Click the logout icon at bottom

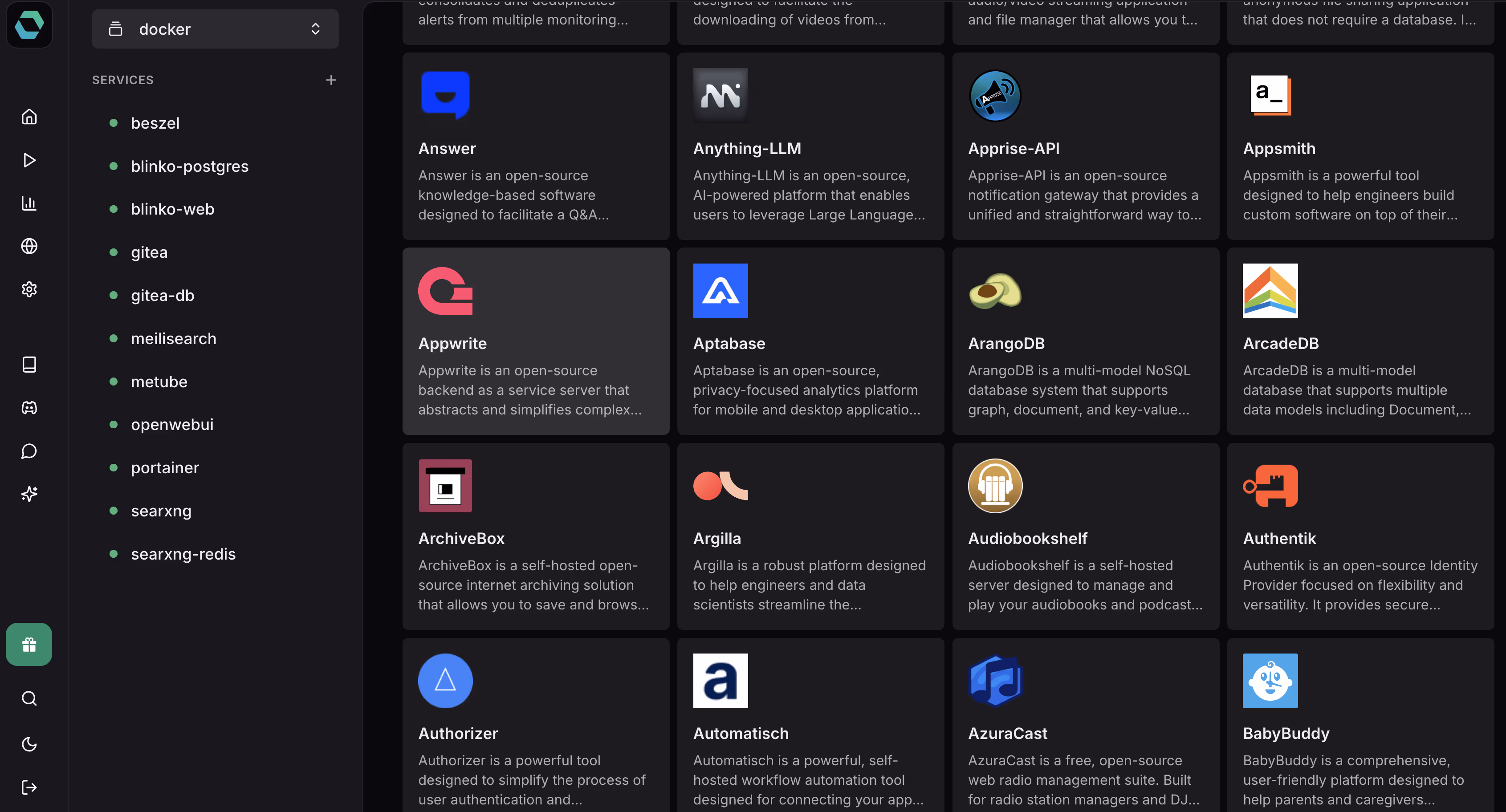coord(29,788)
